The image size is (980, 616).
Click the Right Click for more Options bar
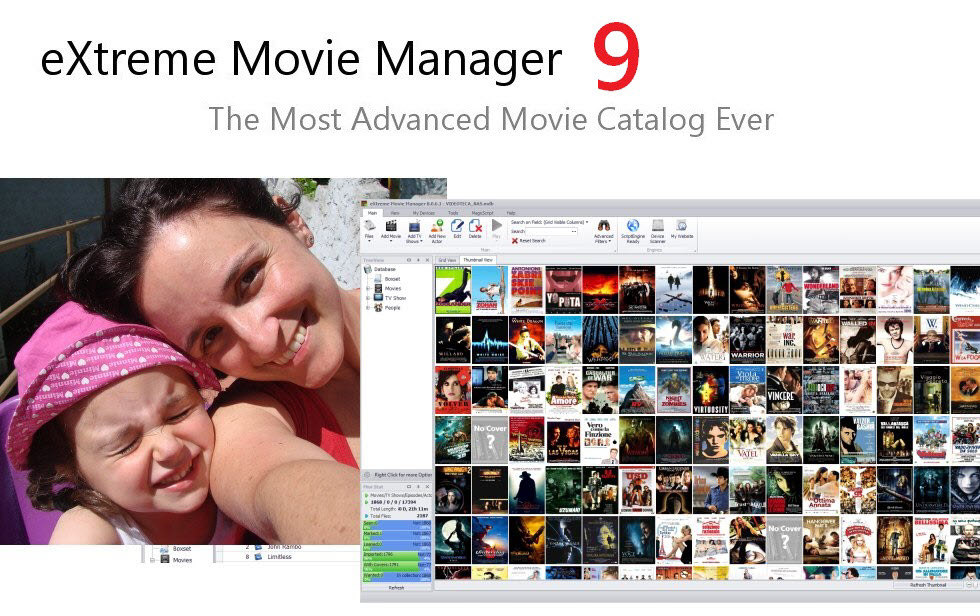pyautogui.click(x=397, y=475)
